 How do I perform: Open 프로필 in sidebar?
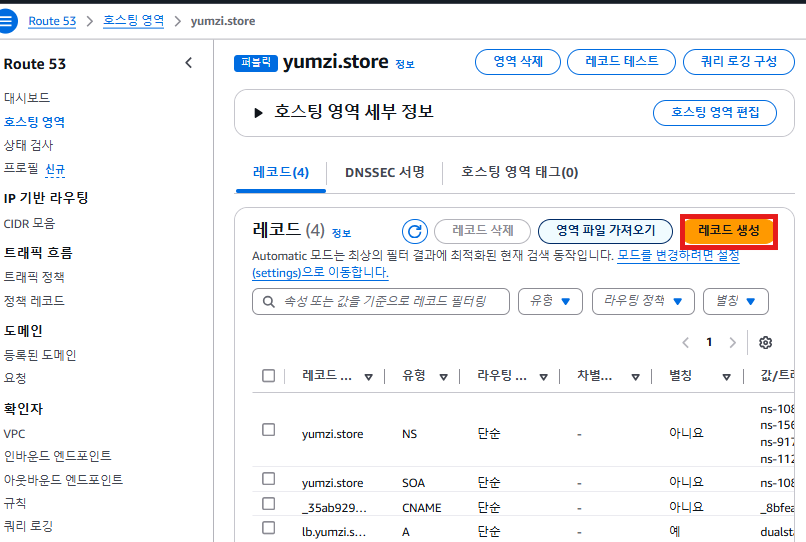pos(21,168)
